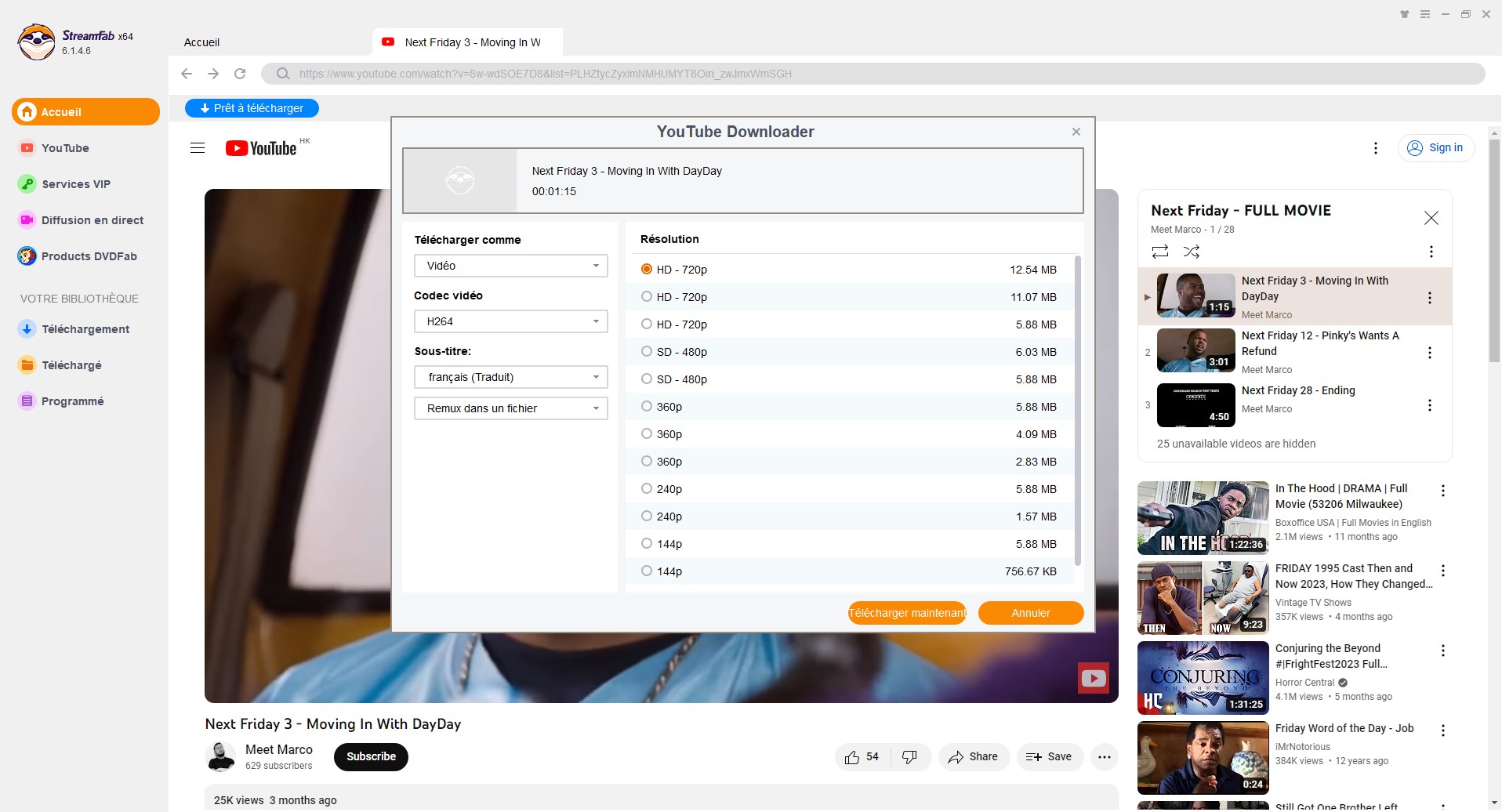The width and height of the screenshot is (1502, 812).
Task: Open Télécharger comme Vidéo dropdown
Action: click(511, 266)
